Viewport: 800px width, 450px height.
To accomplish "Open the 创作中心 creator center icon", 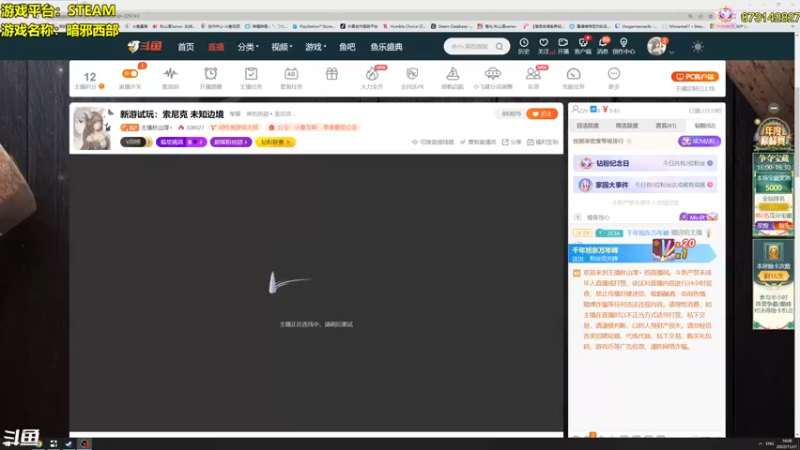I will (x=623, y=45).
